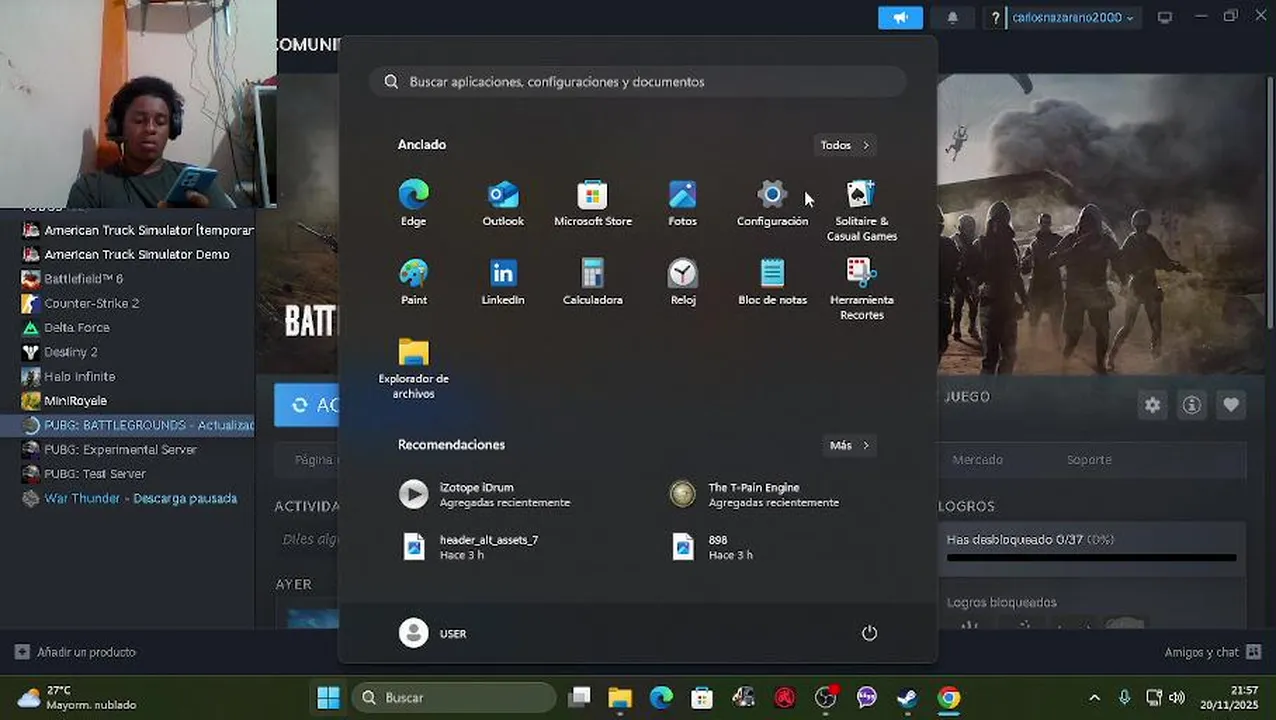Screen dimensions: 1276x720
Task: Expand recommendations with Más button
Action: (850, 445)
